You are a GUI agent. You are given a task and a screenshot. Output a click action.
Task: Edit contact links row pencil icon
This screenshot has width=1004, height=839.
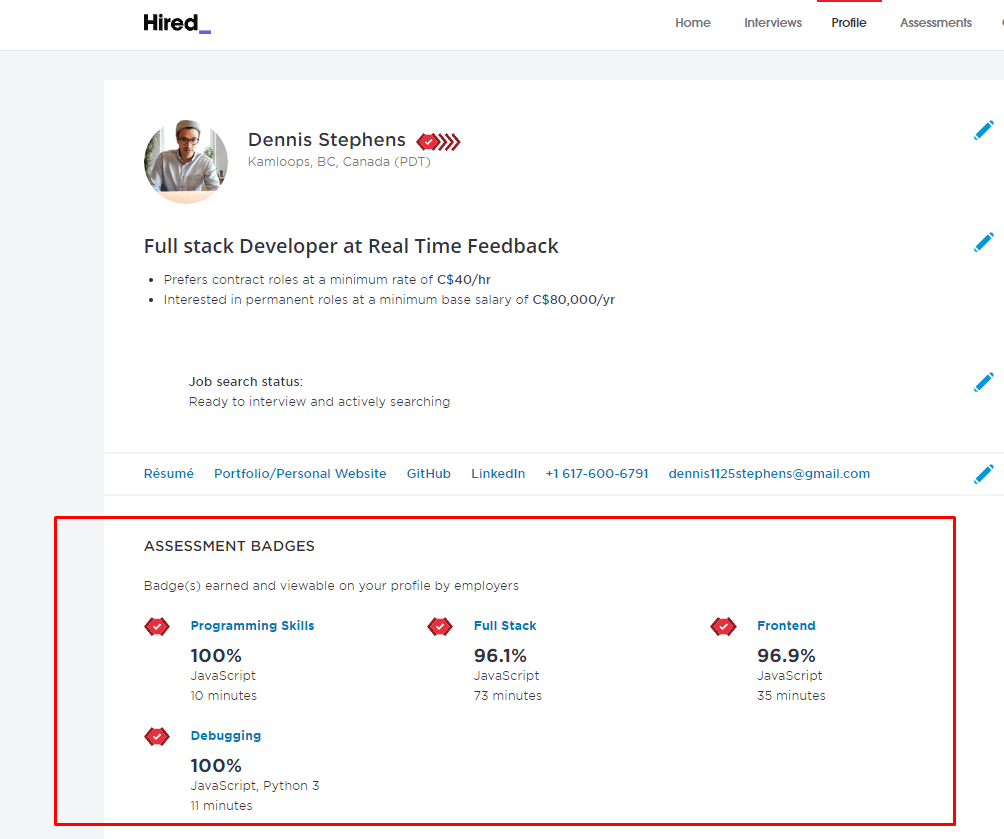click(x=983, y=474)
